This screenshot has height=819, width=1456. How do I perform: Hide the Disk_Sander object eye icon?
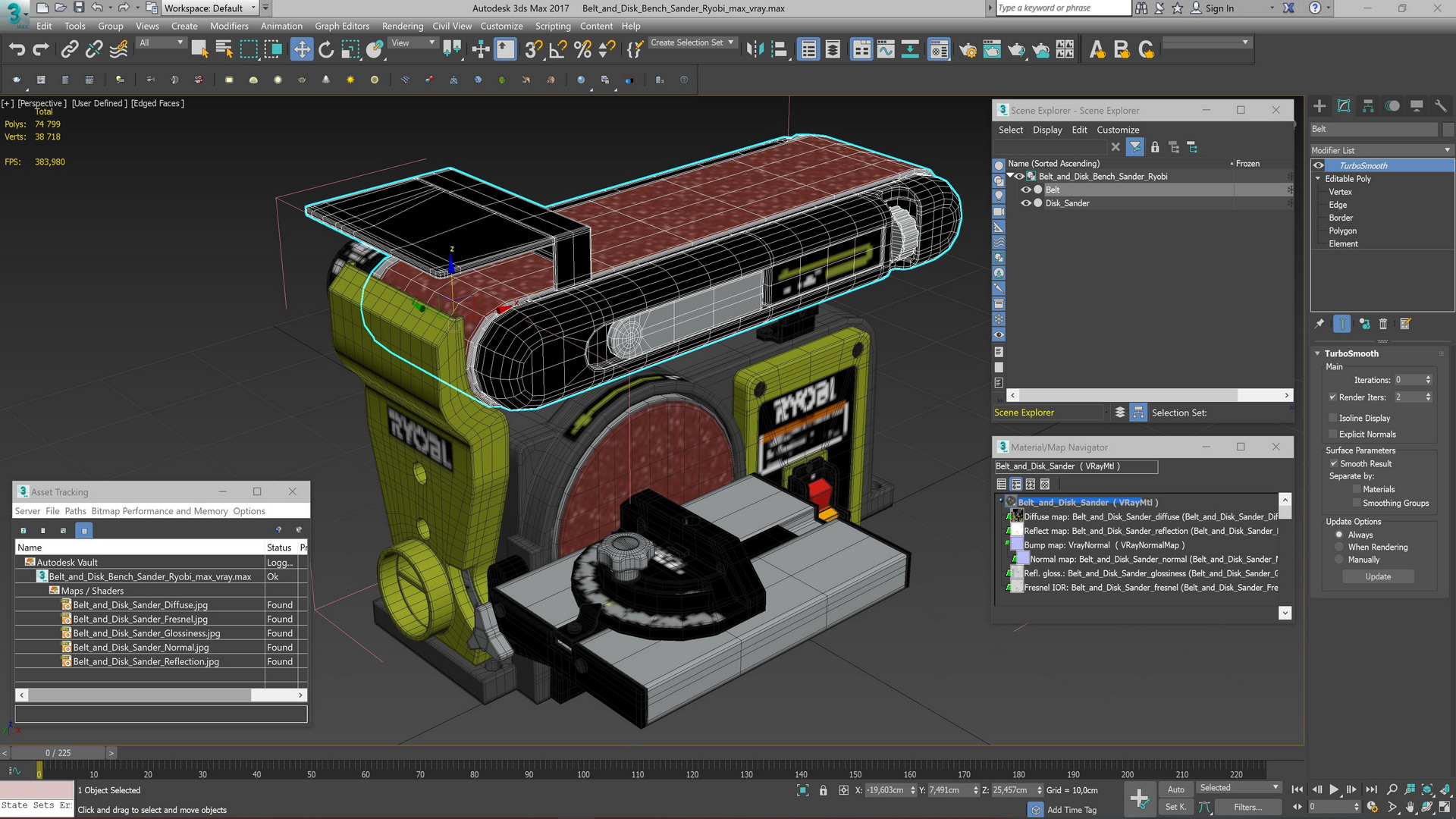pyautogui.click(x=1025, y=203)
